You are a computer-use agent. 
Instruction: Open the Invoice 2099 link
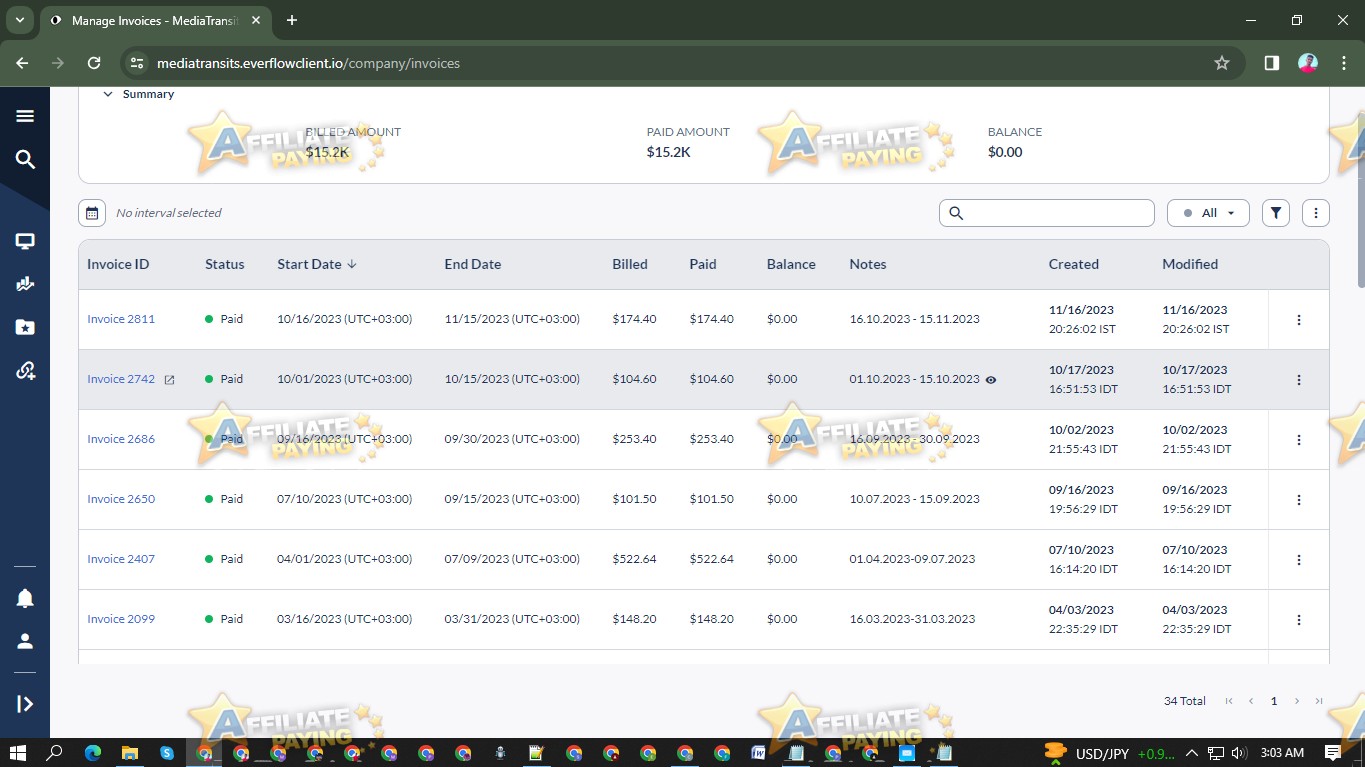[x=121, y=619]
